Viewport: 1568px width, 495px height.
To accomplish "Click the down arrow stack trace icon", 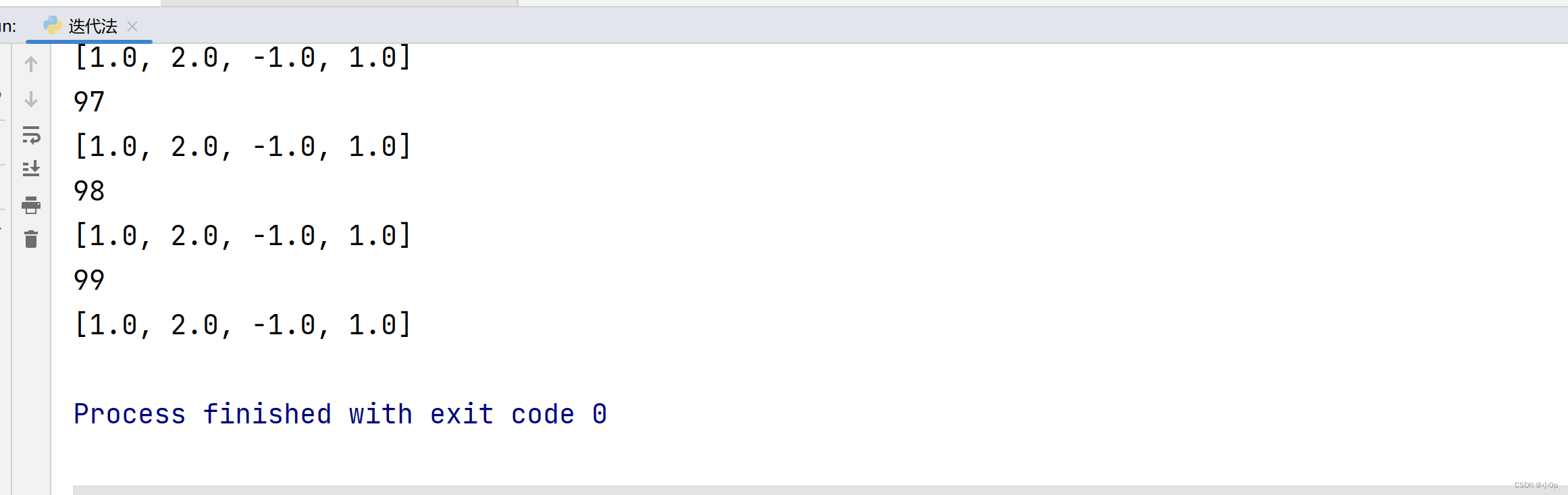I will (x=31, y=99).
